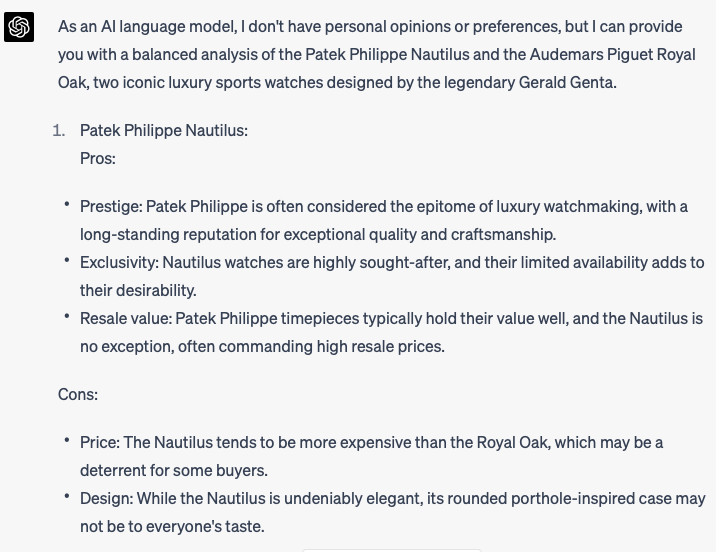Click the bullet dot before 'Prestige'
This screenshot has height=552, width=716.
click(67, 204)
